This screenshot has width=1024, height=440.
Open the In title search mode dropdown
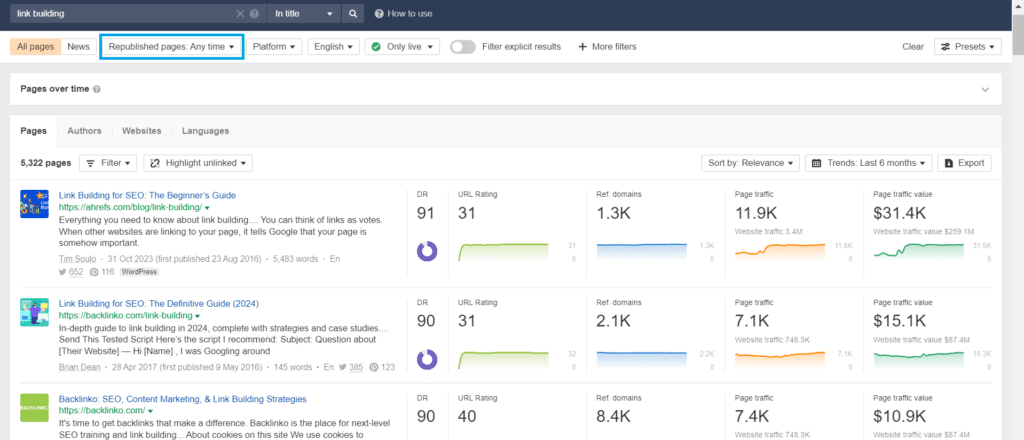[304, 14]
